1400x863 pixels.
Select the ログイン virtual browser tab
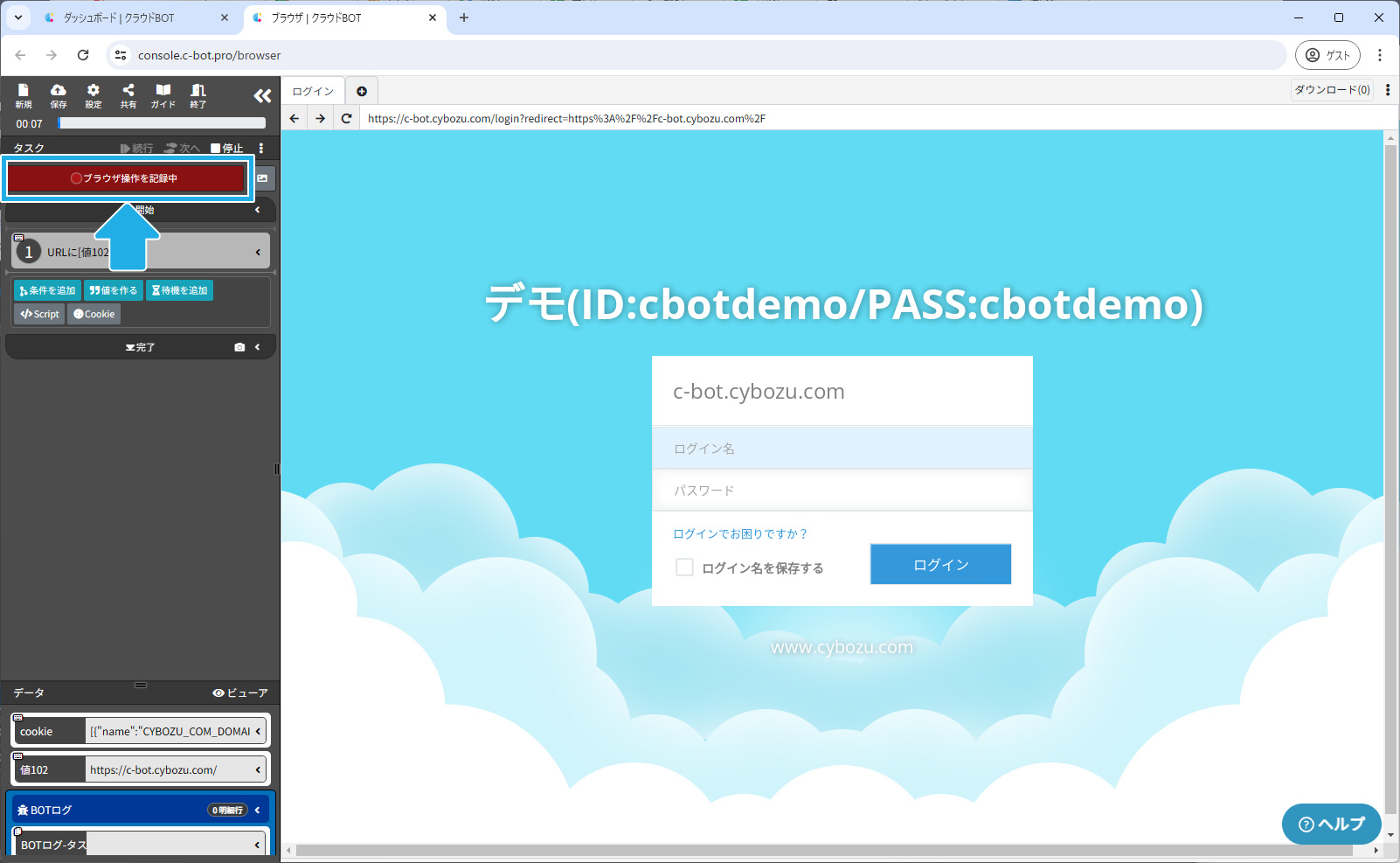(313, 91)
